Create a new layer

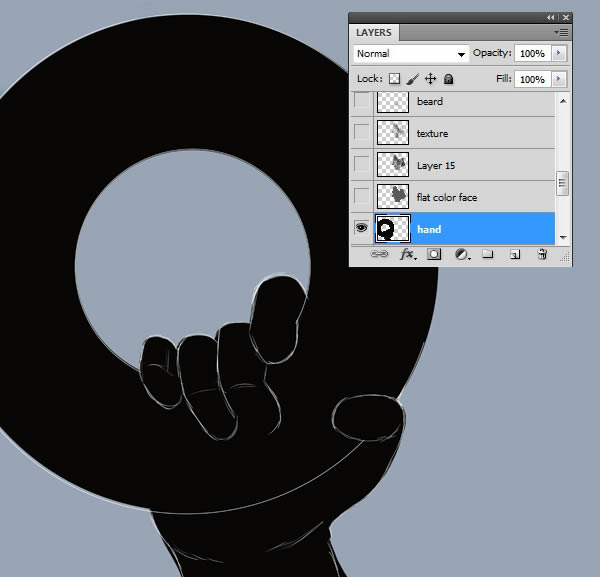click(515, 254)
